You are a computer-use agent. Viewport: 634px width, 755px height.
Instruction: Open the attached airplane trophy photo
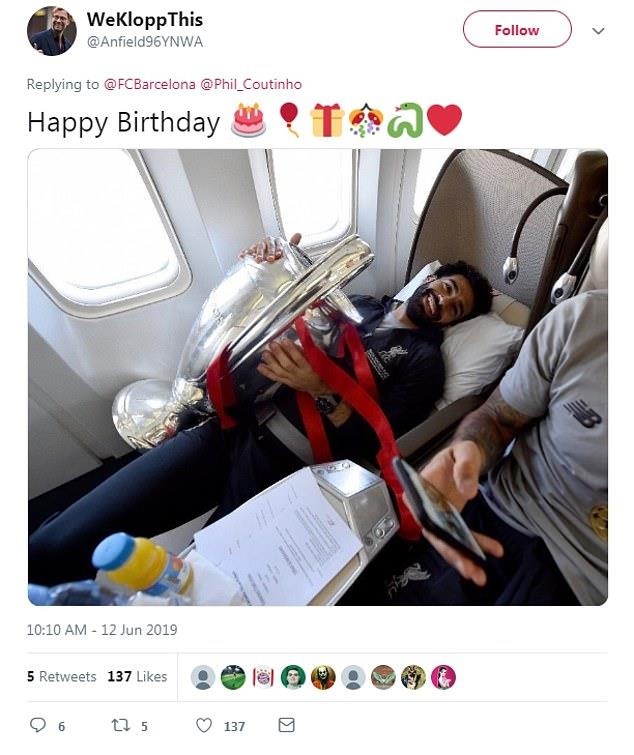click(318, 377)
